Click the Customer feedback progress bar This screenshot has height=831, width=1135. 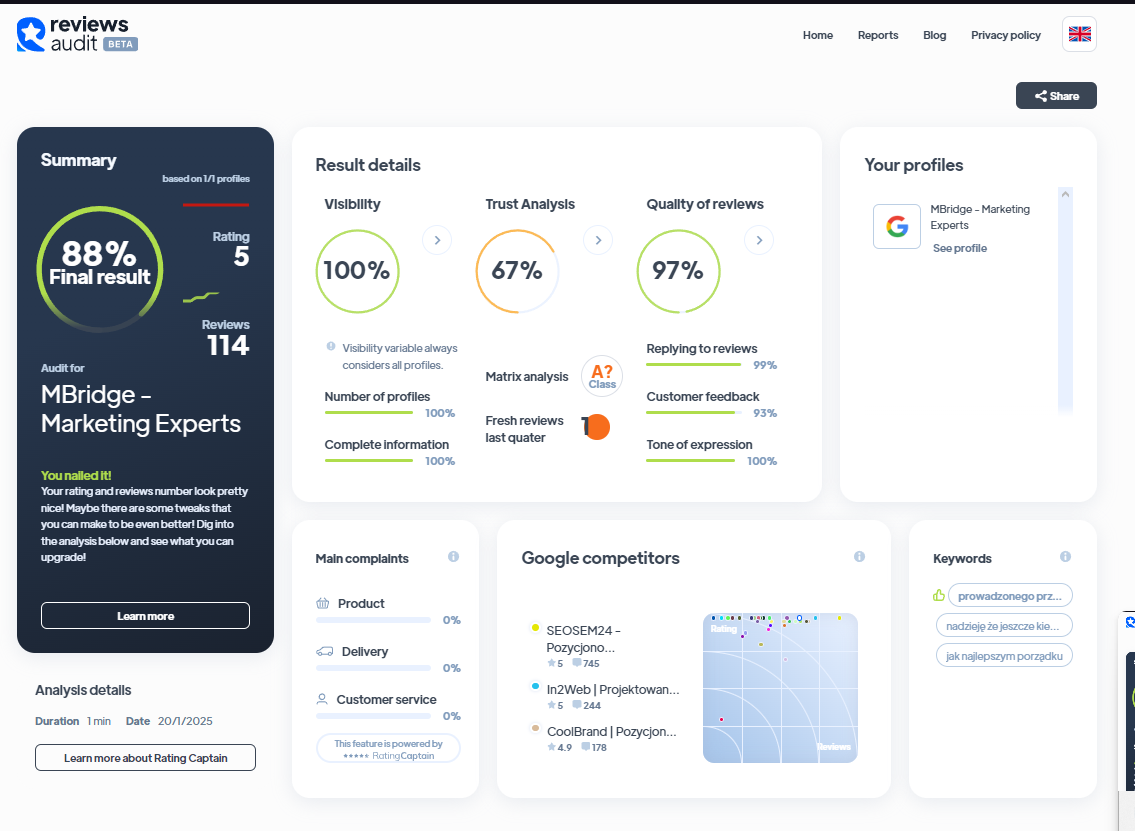693,413
